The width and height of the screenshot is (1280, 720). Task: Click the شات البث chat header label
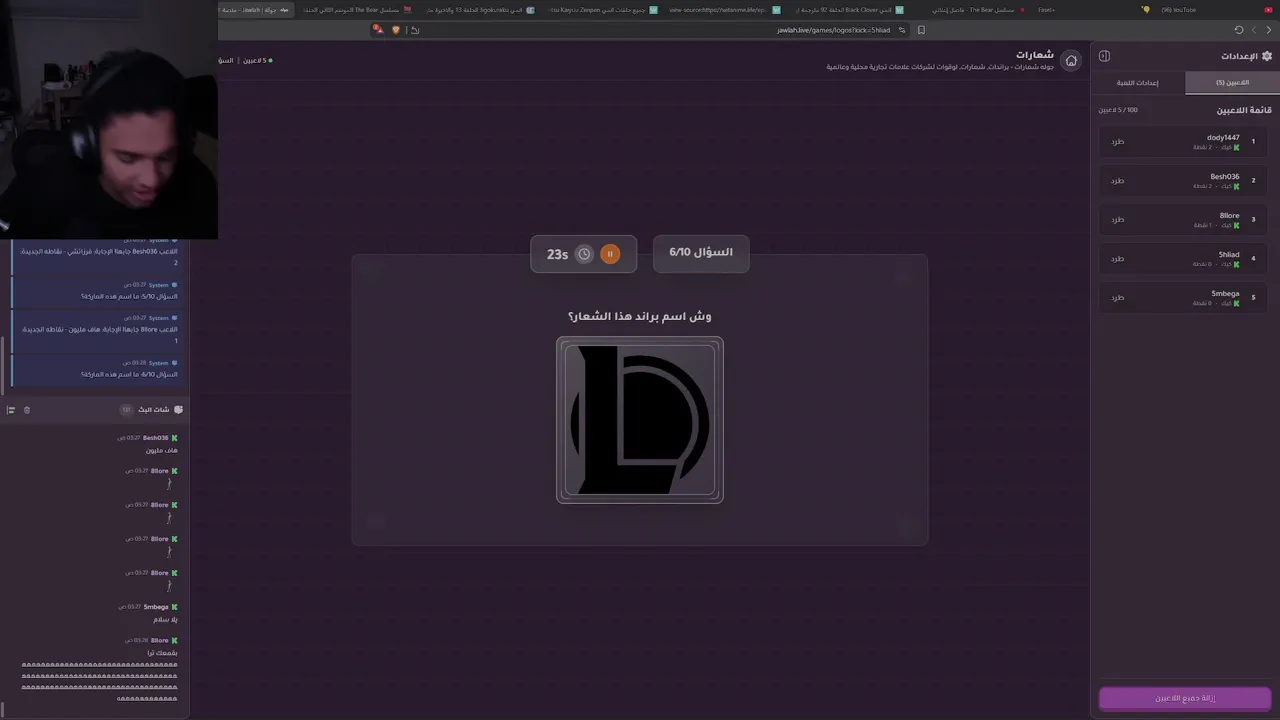click(x=154, y=410)
